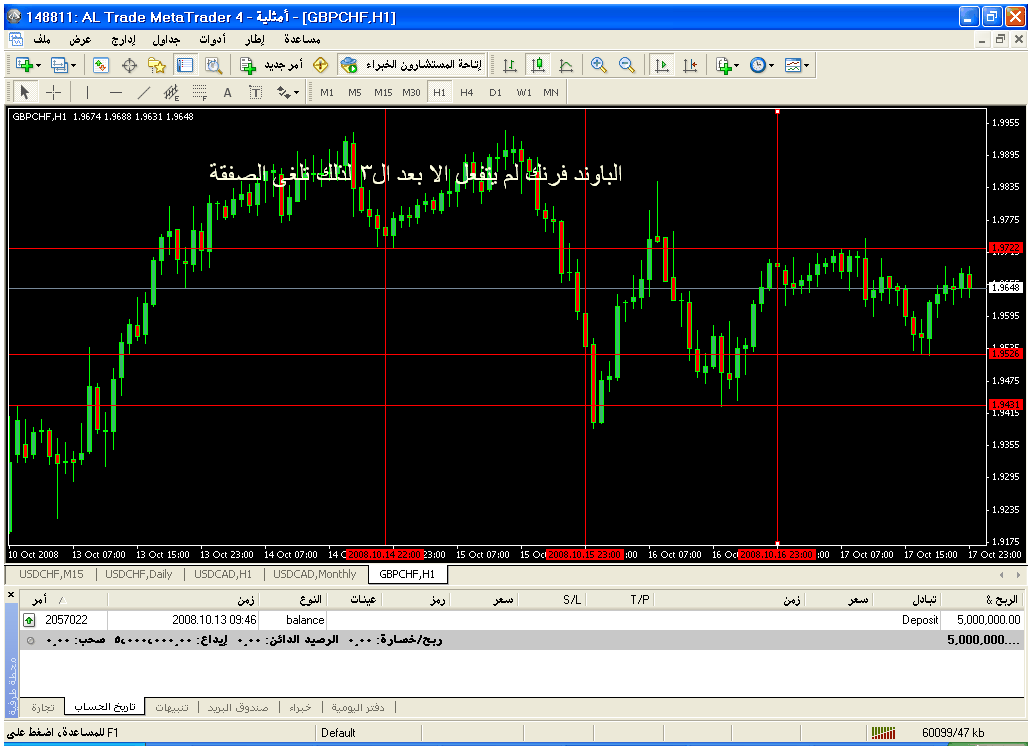Select the Crosshair cursor tool
1032x746 pixels.
coord(54,92)
